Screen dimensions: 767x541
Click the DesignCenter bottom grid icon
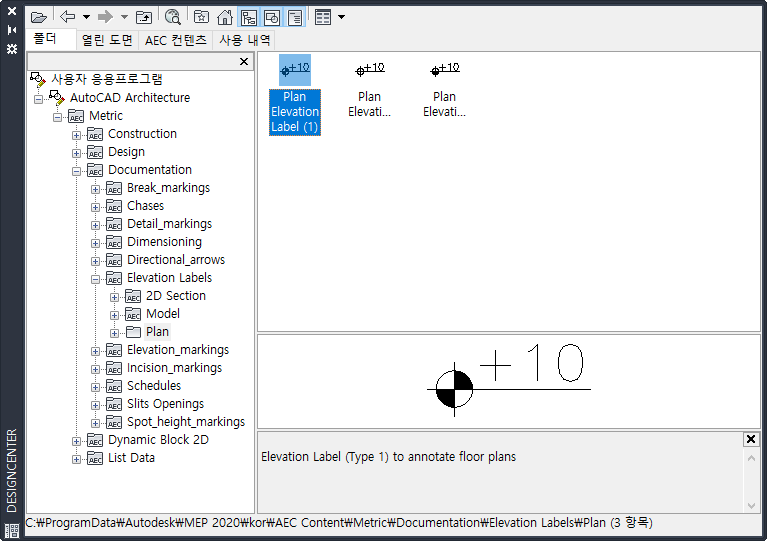coord(12,530)
